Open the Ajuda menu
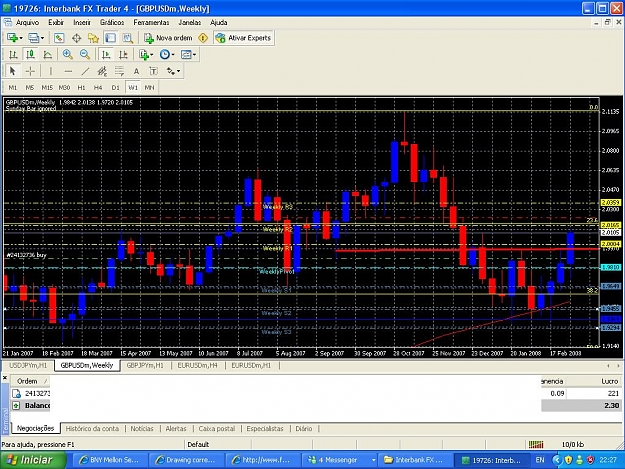This screenshot has height=469, width=625. click(x=218, y=22)
